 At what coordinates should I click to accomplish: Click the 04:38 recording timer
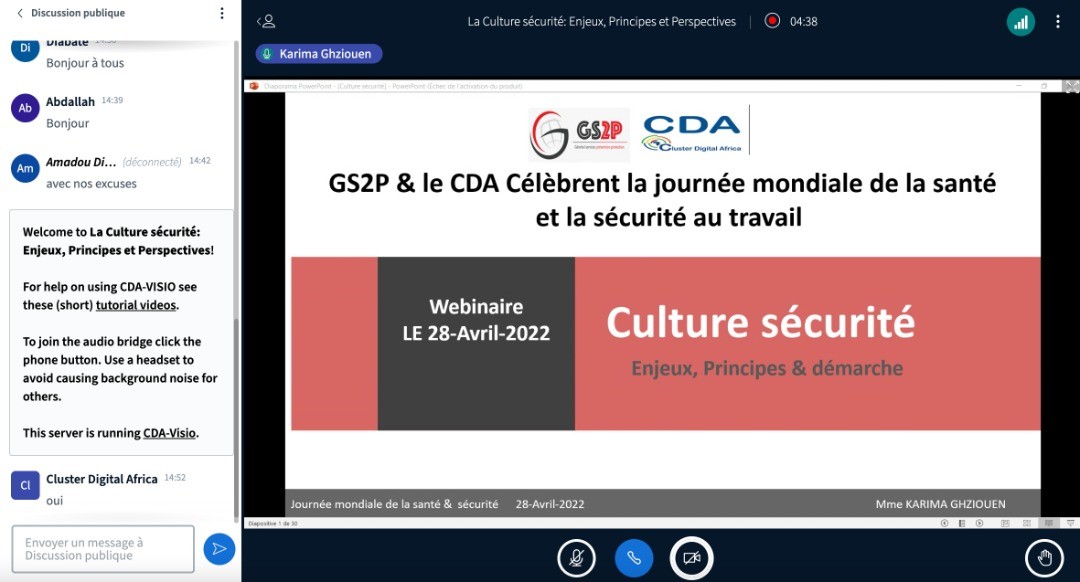[803, 21]
